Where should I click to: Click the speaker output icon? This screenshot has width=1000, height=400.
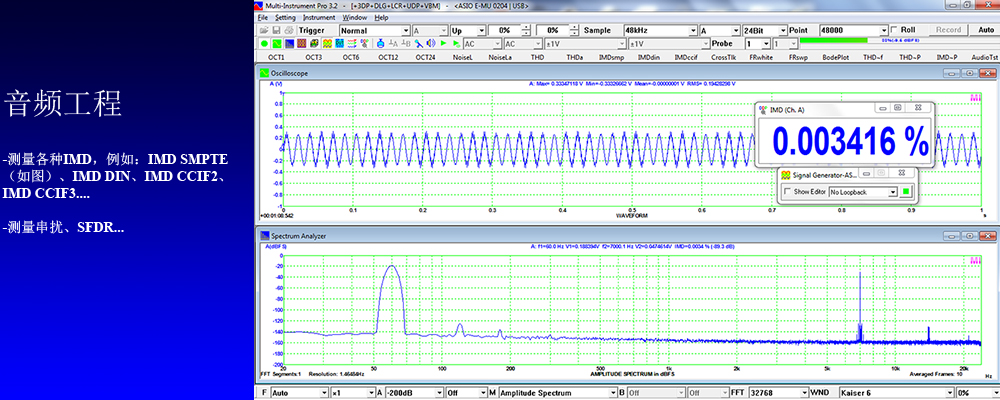tap(431, 43)
